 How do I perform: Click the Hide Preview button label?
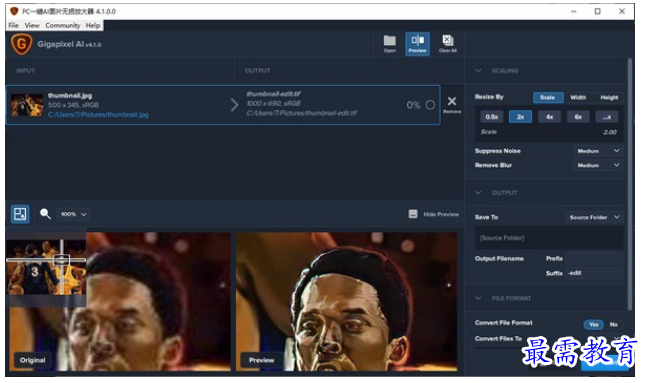441,214
